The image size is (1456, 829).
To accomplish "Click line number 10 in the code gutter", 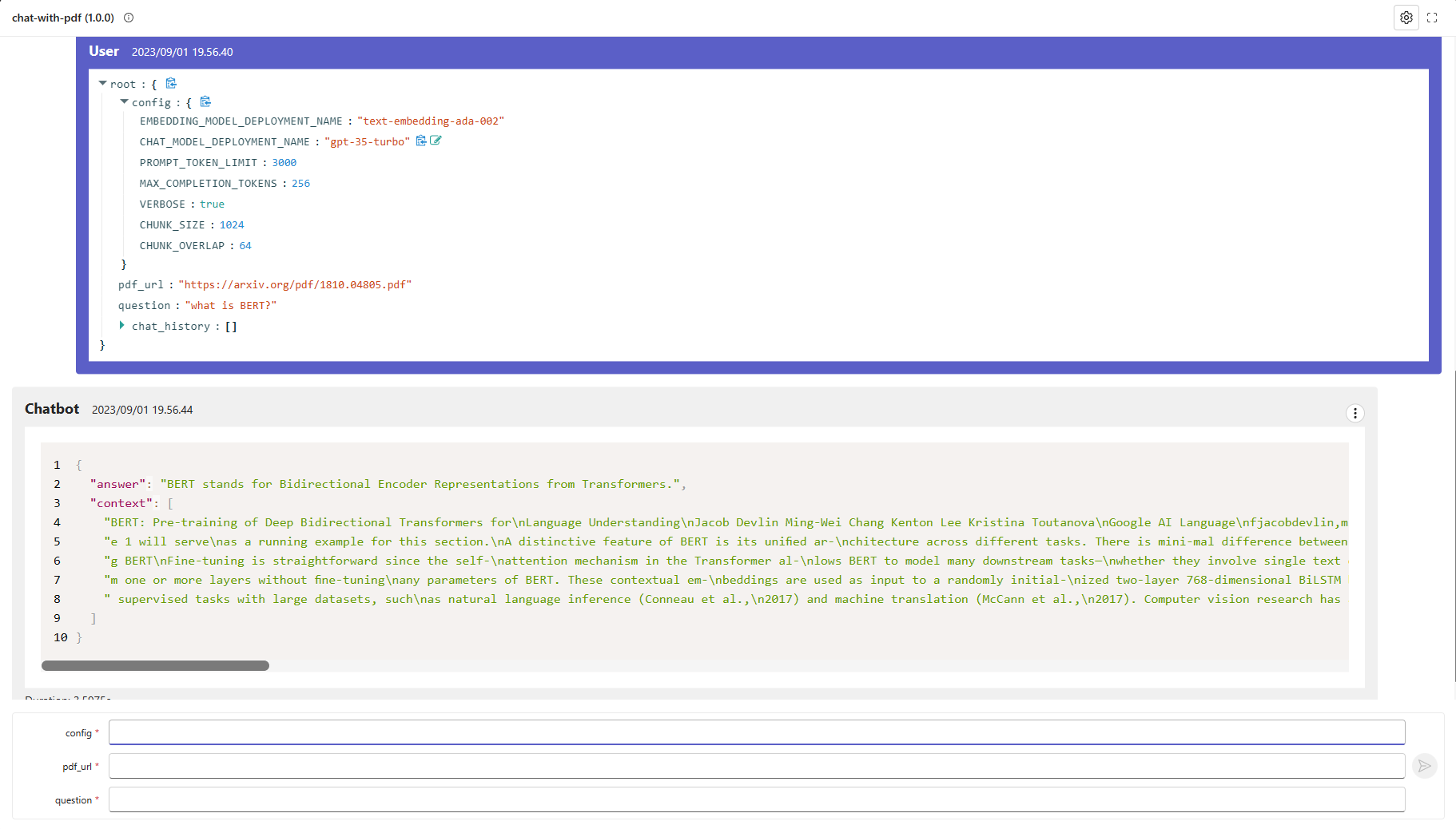I will point(61,637).
